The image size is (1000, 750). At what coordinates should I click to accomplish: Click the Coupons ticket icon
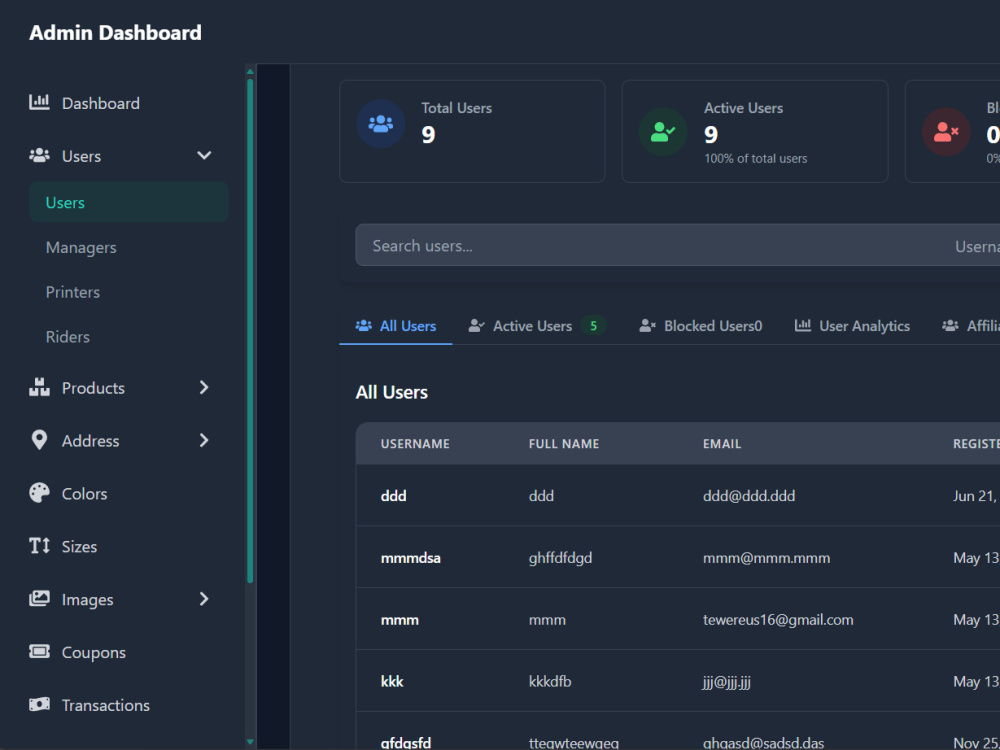(39, 652)
